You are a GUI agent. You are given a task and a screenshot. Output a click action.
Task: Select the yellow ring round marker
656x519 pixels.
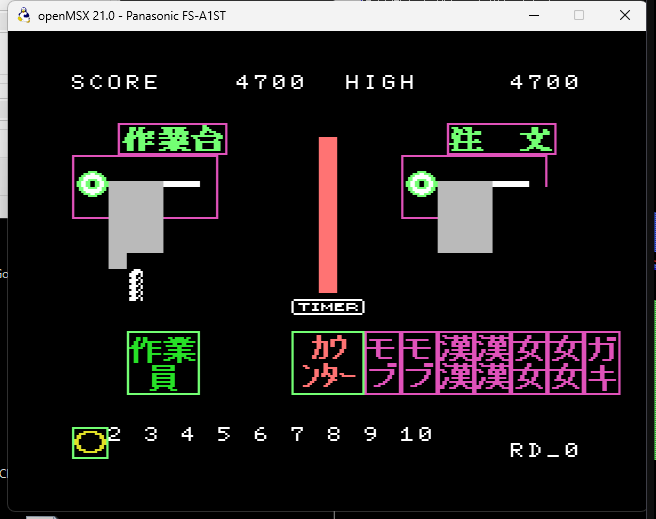90,442
